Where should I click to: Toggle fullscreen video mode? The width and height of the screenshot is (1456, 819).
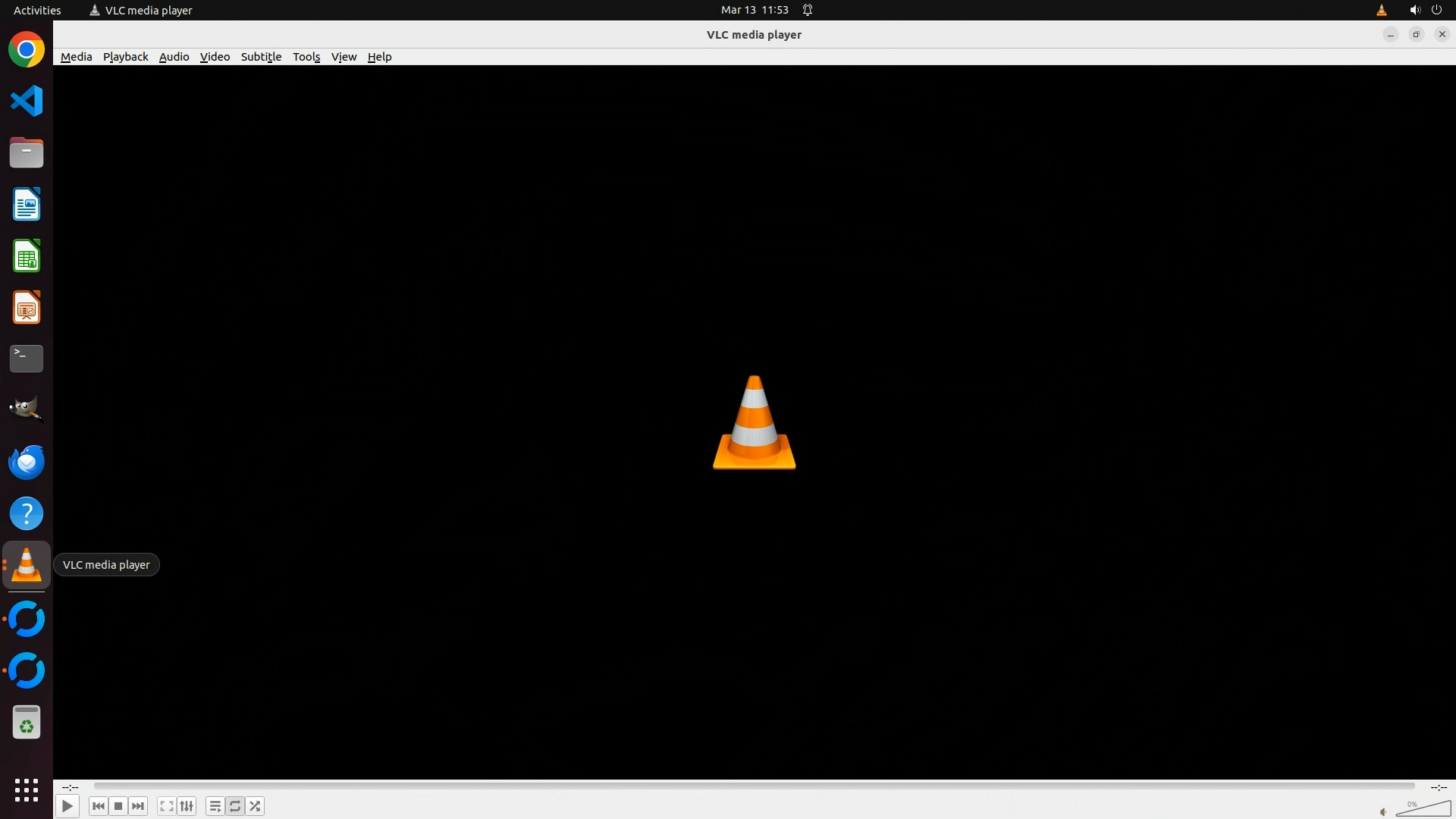click(x=167, y=806)
